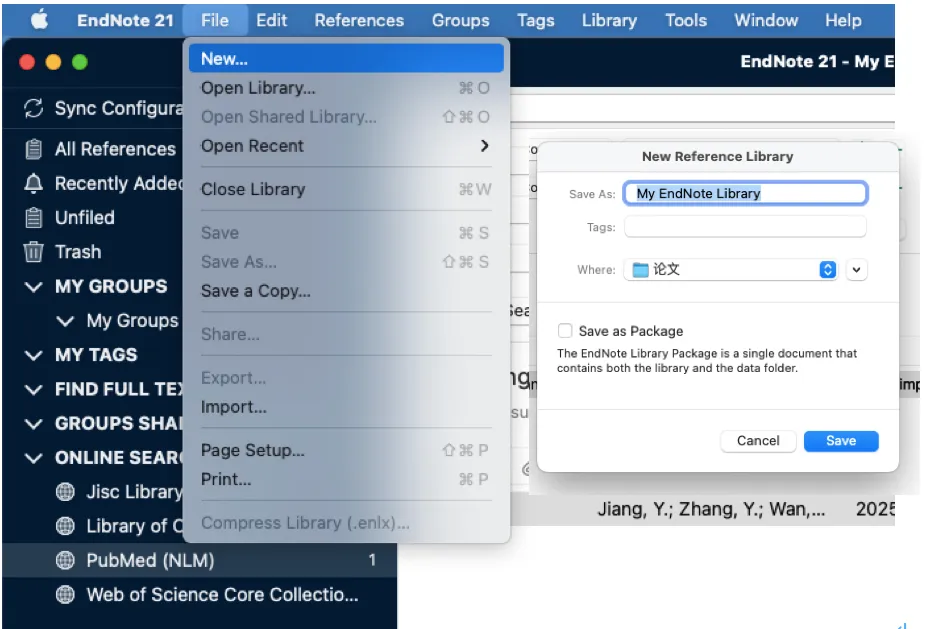Click the Web of Science globe icon
This screenshot has height=629, width=927.
click(65, 595)
